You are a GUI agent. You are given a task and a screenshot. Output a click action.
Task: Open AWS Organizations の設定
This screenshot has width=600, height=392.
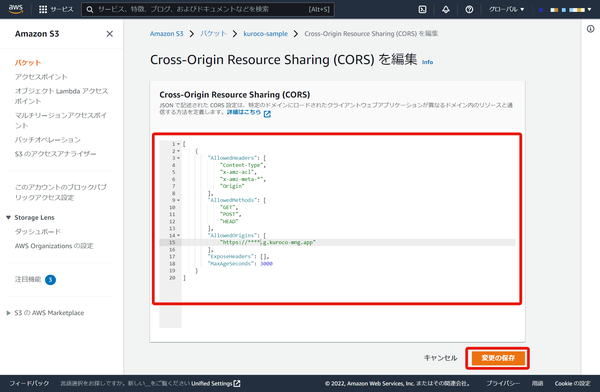[x=54, y=245]
